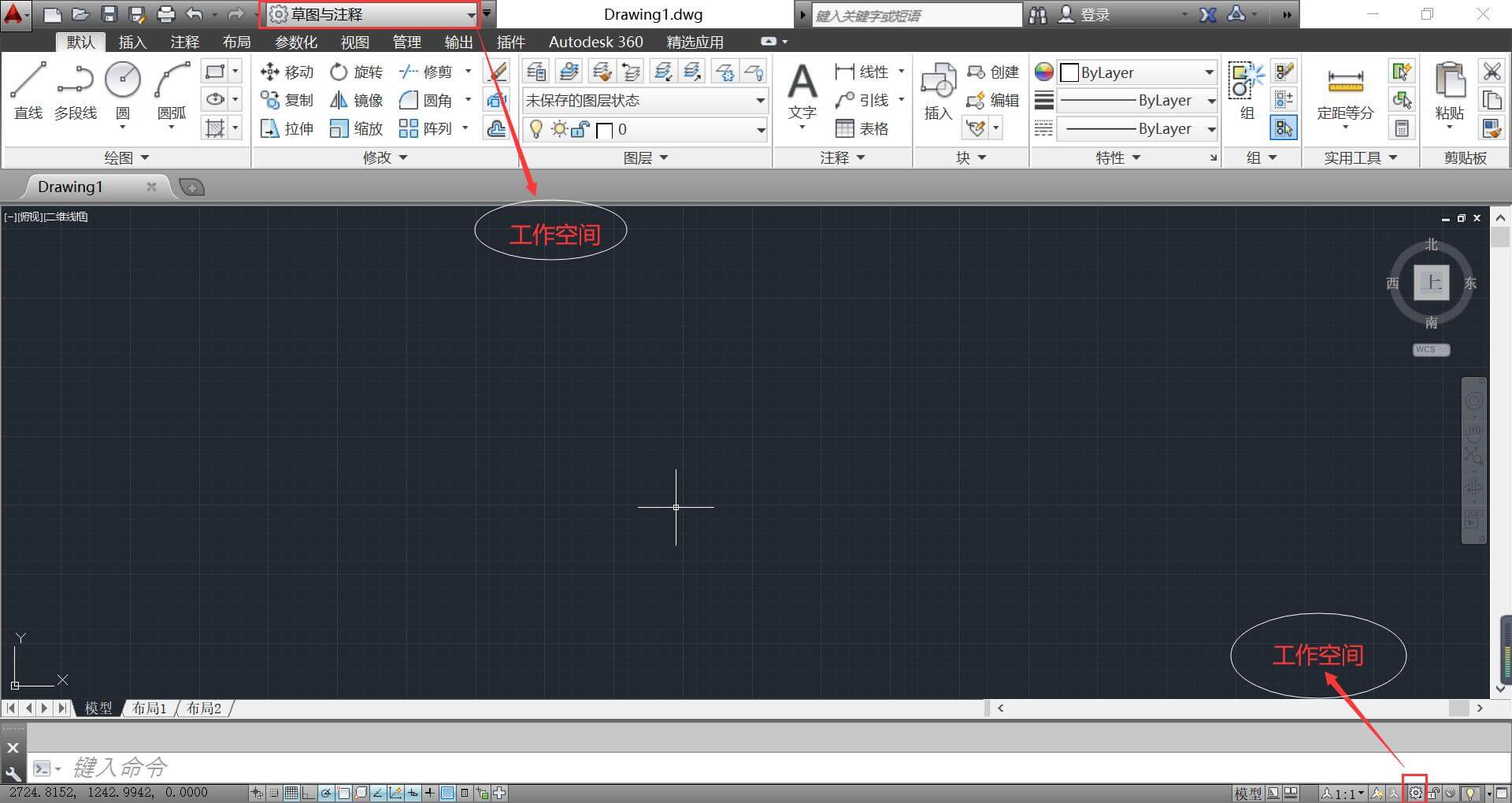This screenshot has height=803, width=1512.
Task: Toggle lineweight display in the status bar
Action: point(430,793)
